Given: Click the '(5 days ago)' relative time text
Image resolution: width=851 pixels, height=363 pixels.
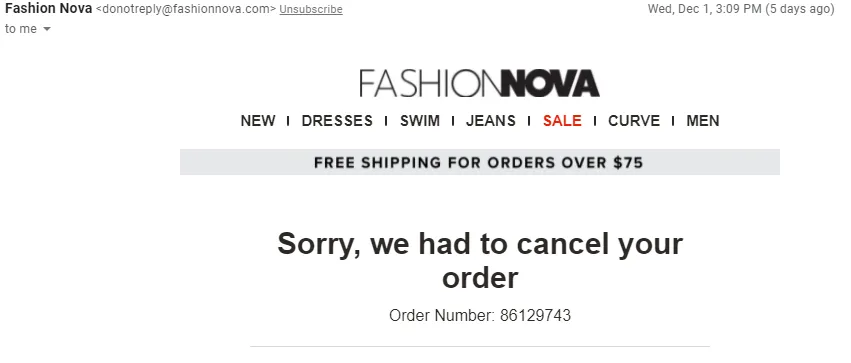Looking at the screenshot, I should 799,9.
